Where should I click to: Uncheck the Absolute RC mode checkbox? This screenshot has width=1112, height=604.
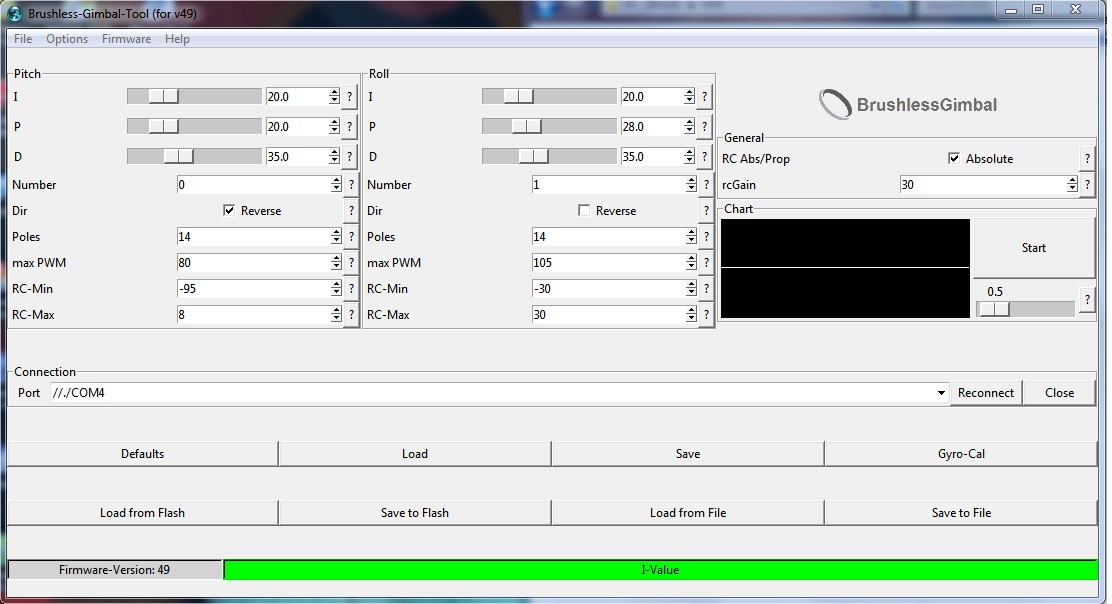[954, 159]
